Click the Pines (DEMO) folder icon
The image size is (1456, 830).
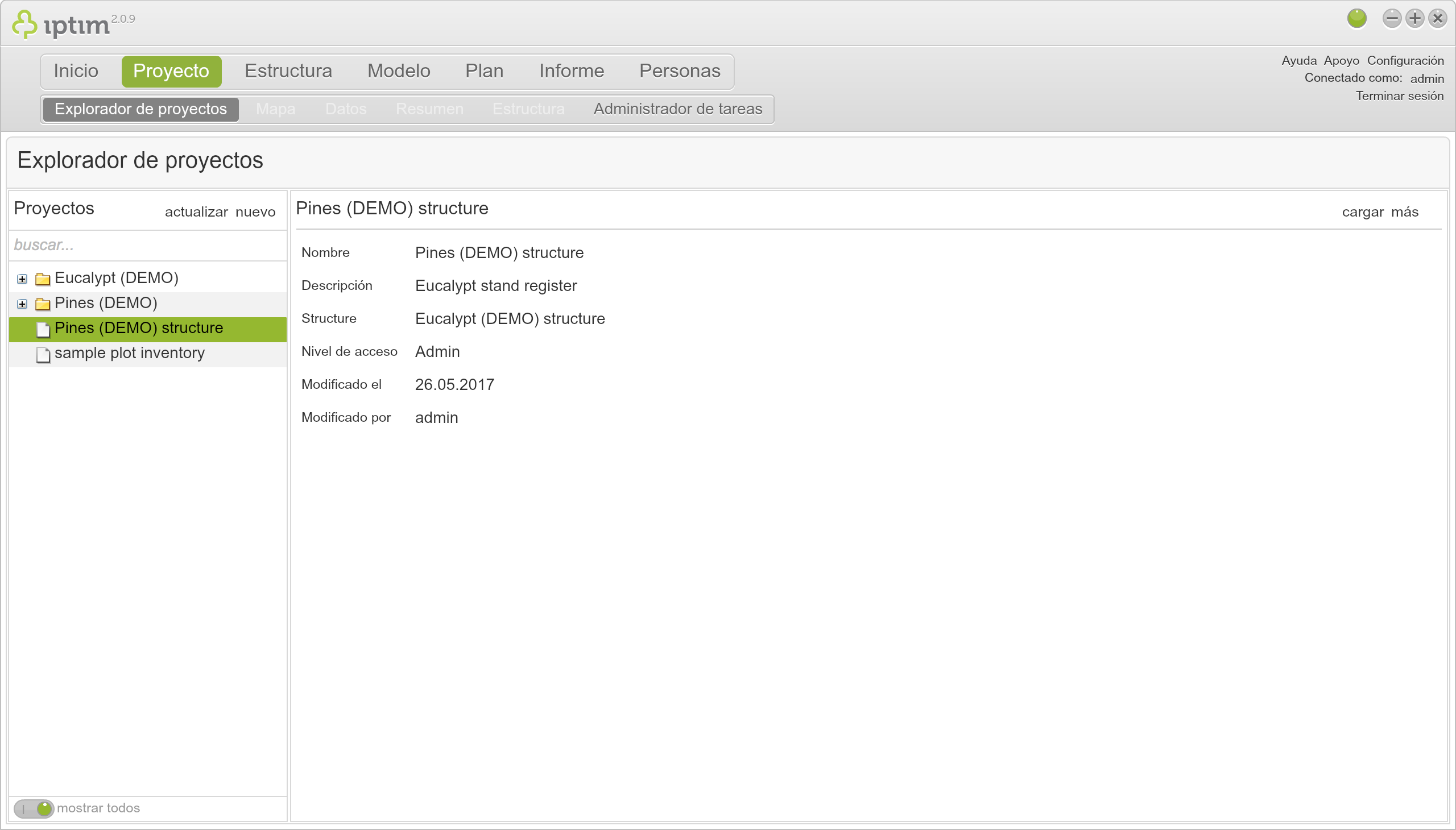pyautogui.click(x=43, y=304)
